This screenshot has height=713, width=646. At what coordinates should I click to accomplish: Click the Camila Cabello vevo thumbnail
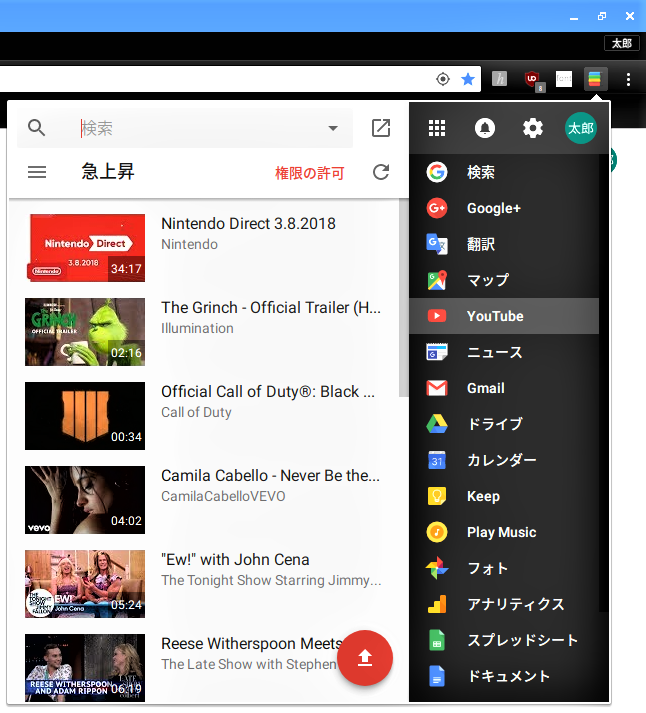pos(85,500)
